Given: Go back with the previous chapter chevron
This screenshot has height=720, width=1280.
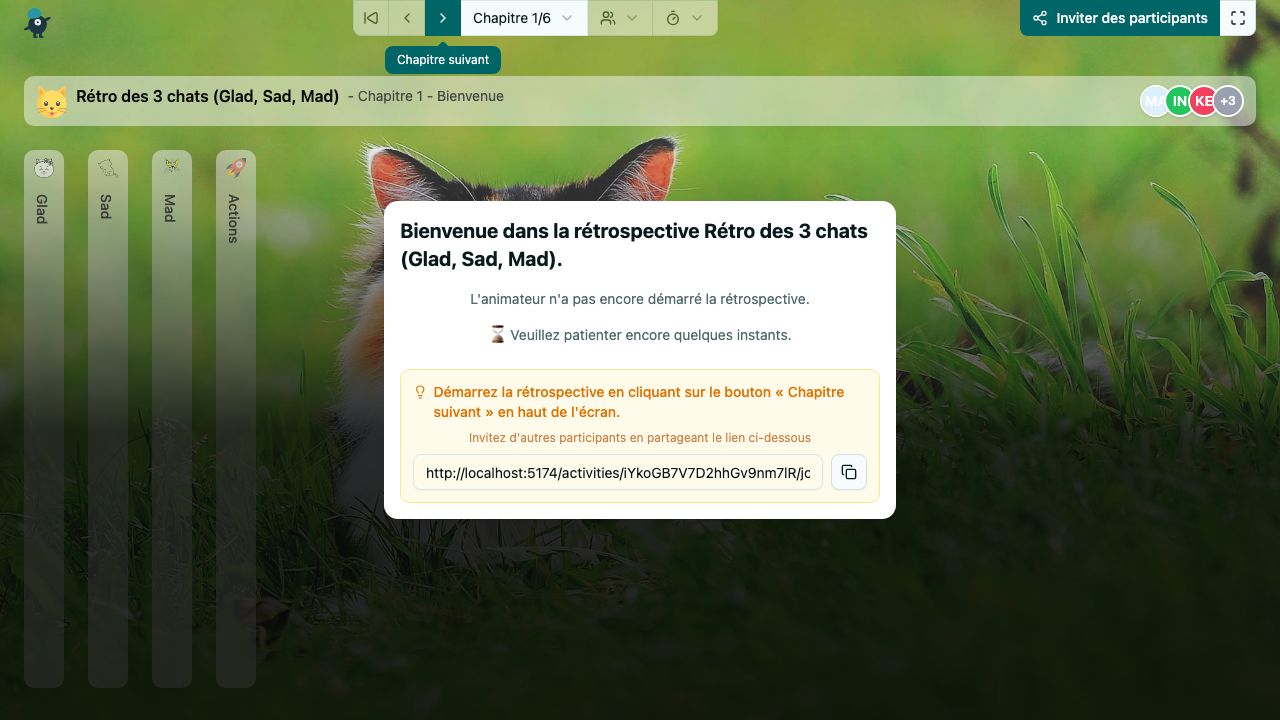Looking at the screenshot, I should (x=406, y=17).
